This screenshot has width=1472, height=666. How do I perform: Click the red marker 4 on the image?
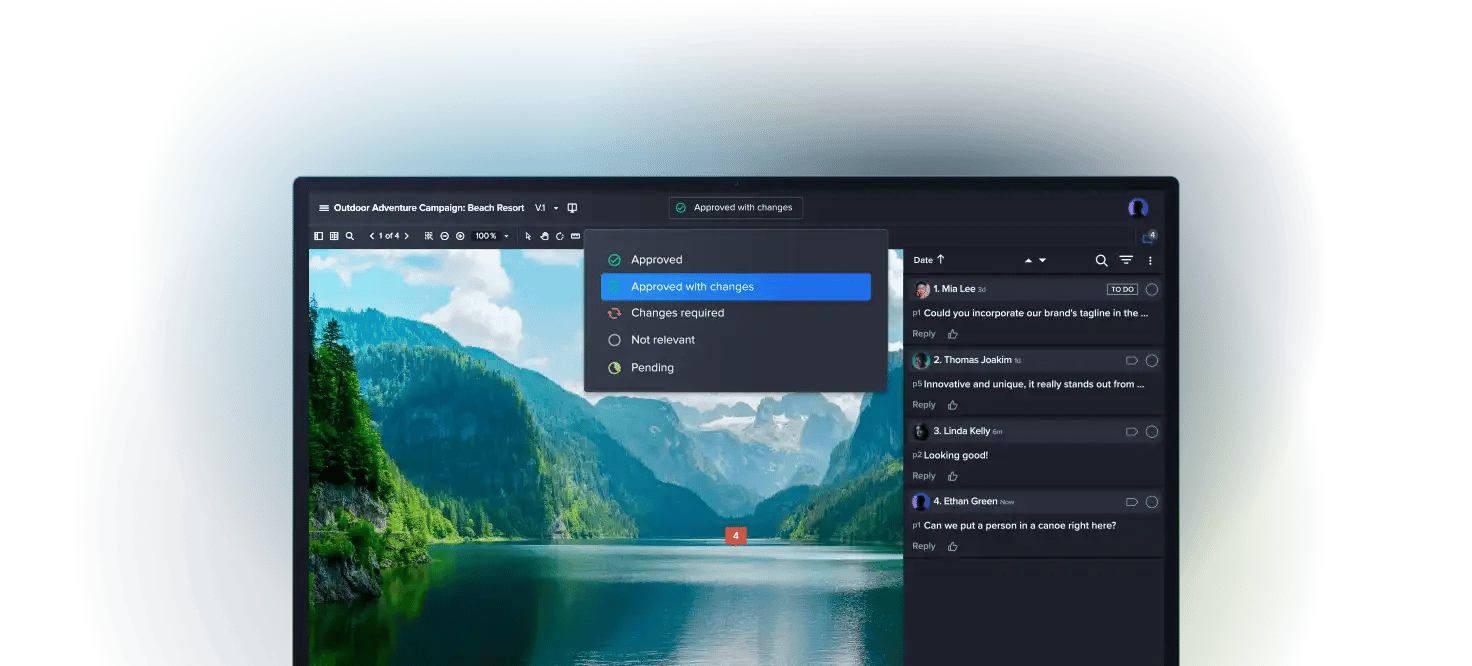pyautogui.click(x=736, y=535)
